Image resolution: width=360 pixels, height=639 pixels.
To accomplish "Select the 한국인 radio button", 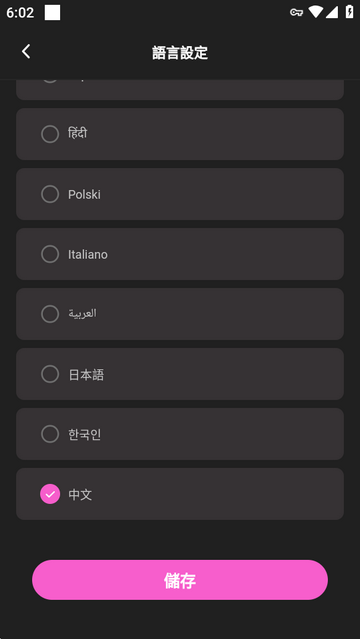I will click(50, 434).
